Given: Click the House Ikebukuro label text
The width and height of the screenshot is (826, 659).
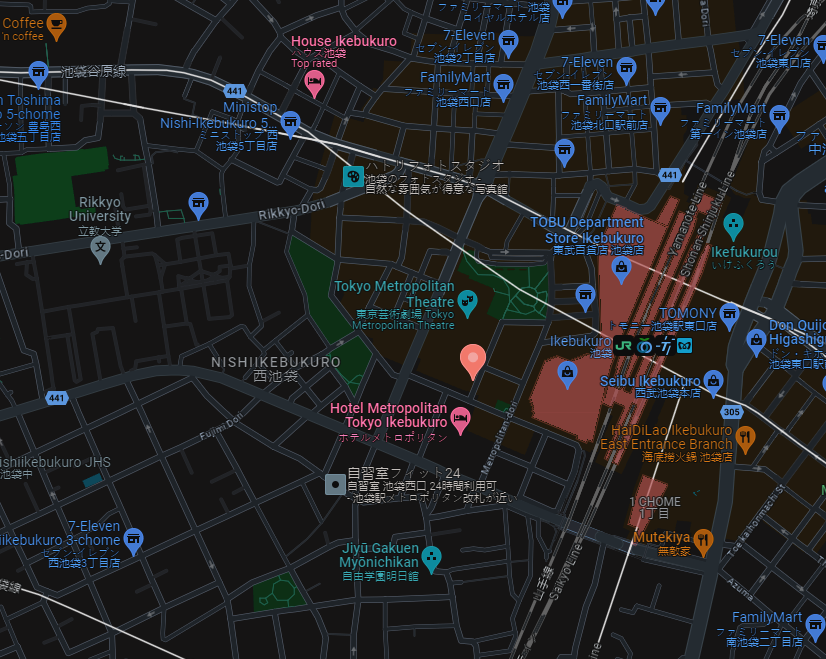Looking at the screenshot, I should 343,41.
